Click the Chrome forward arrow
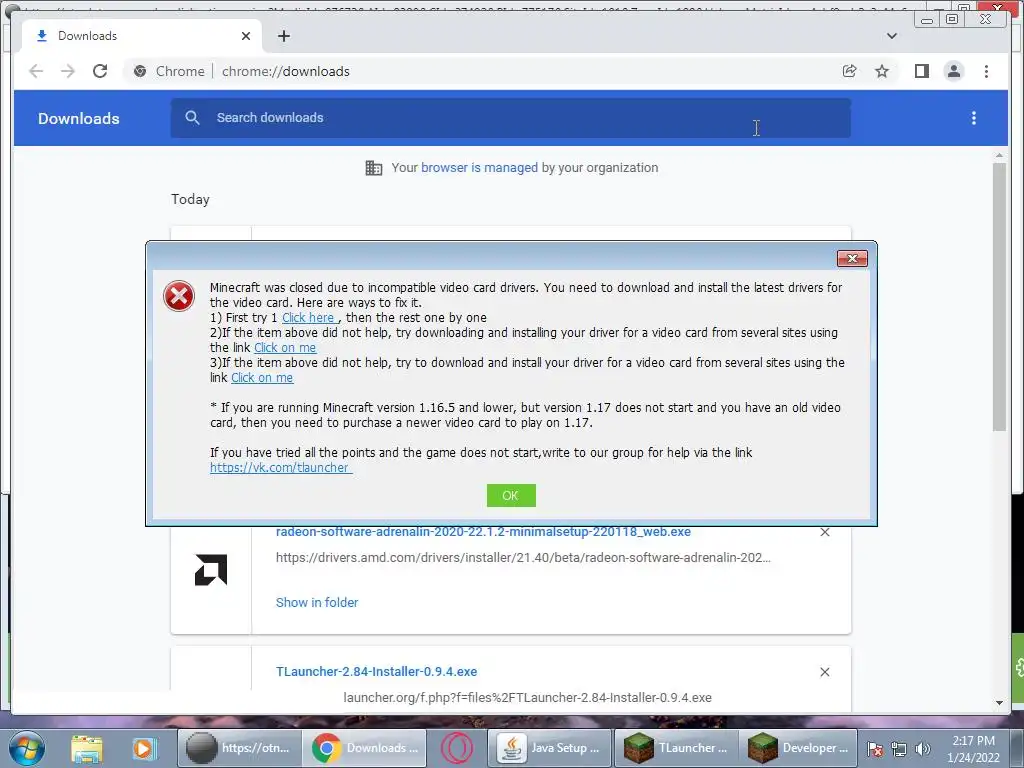This screenshot has width=1024, height=768. click(x=68, y=71)
